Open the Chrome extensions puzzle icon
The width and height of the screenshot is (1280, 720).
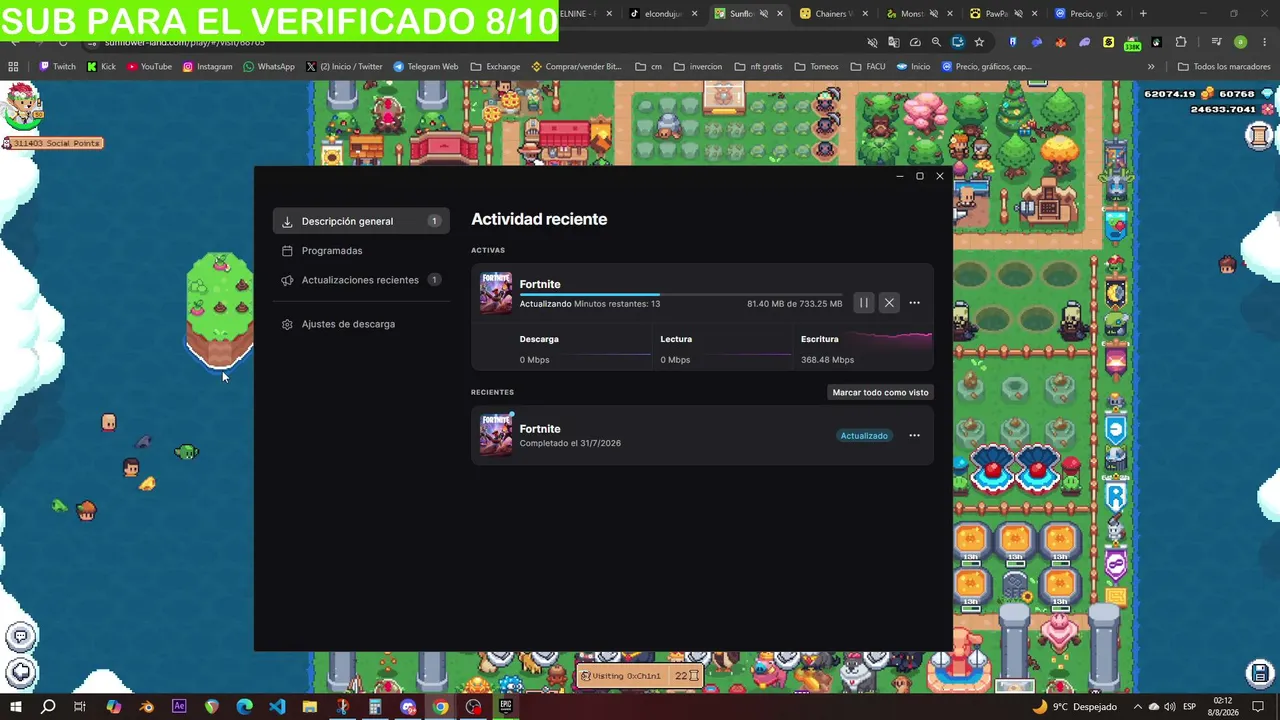[1181, 42]
